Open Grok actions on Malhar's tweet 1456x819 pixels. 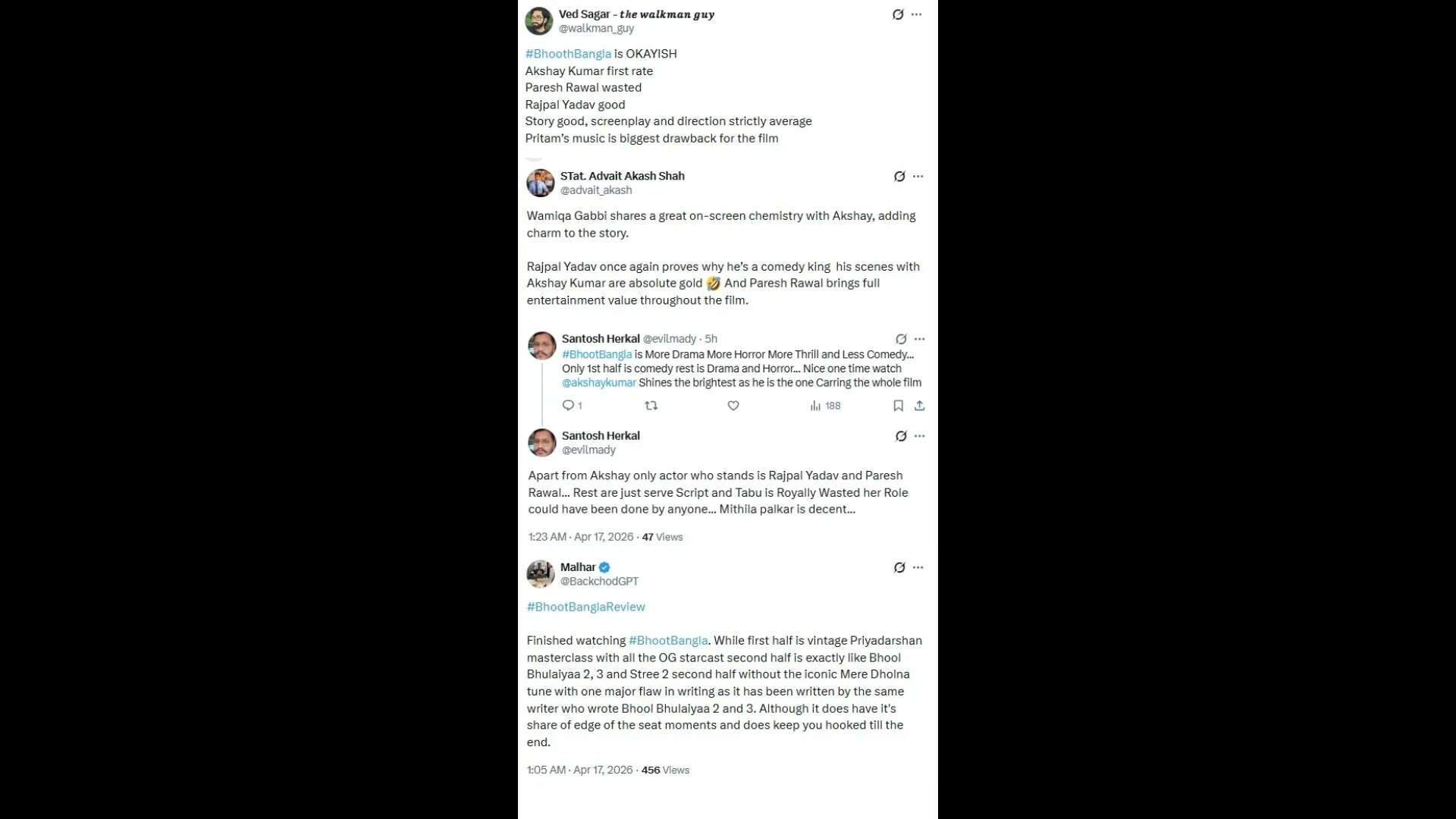[899, 567]
